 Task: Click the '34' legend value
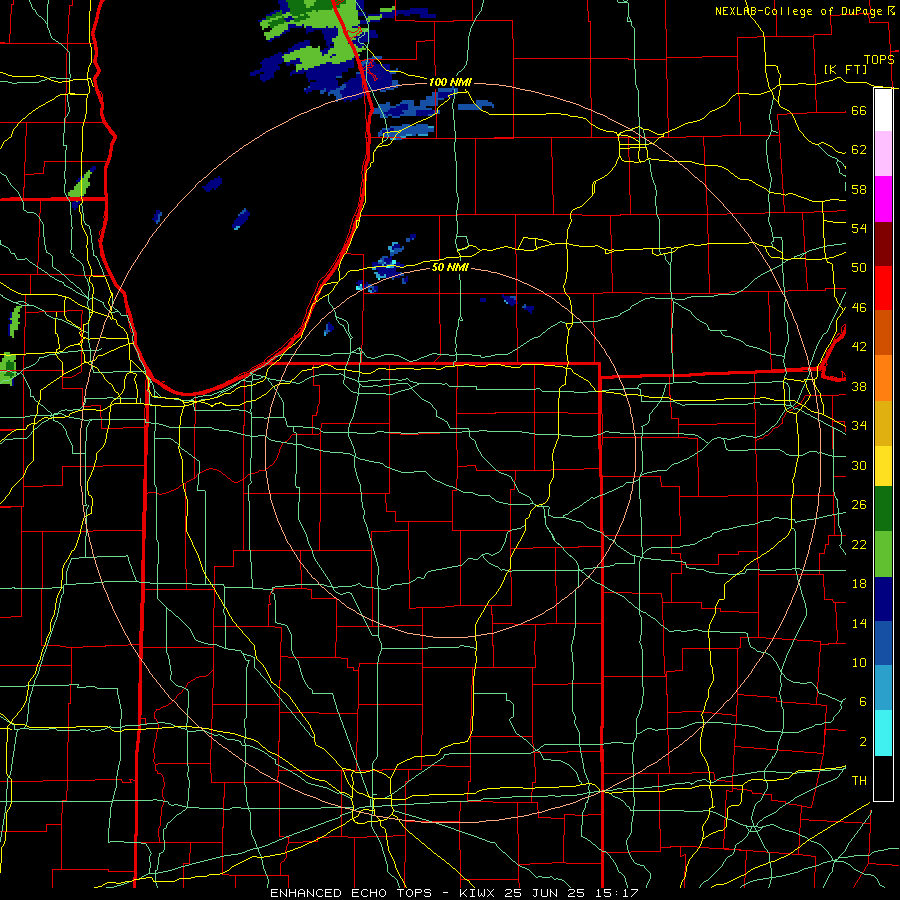pos(859,426)
